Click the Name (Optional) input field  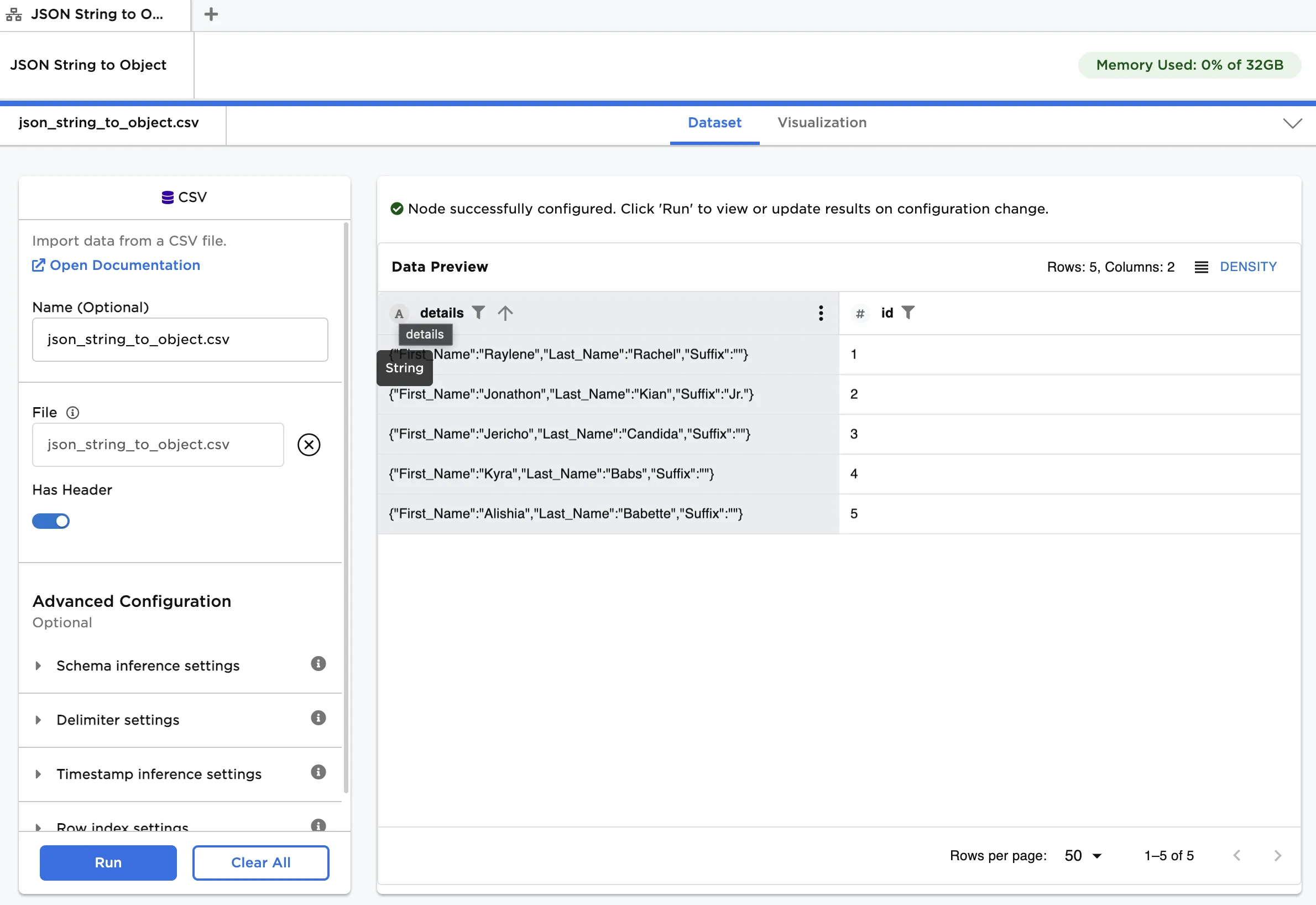click(x=180, y=340)
